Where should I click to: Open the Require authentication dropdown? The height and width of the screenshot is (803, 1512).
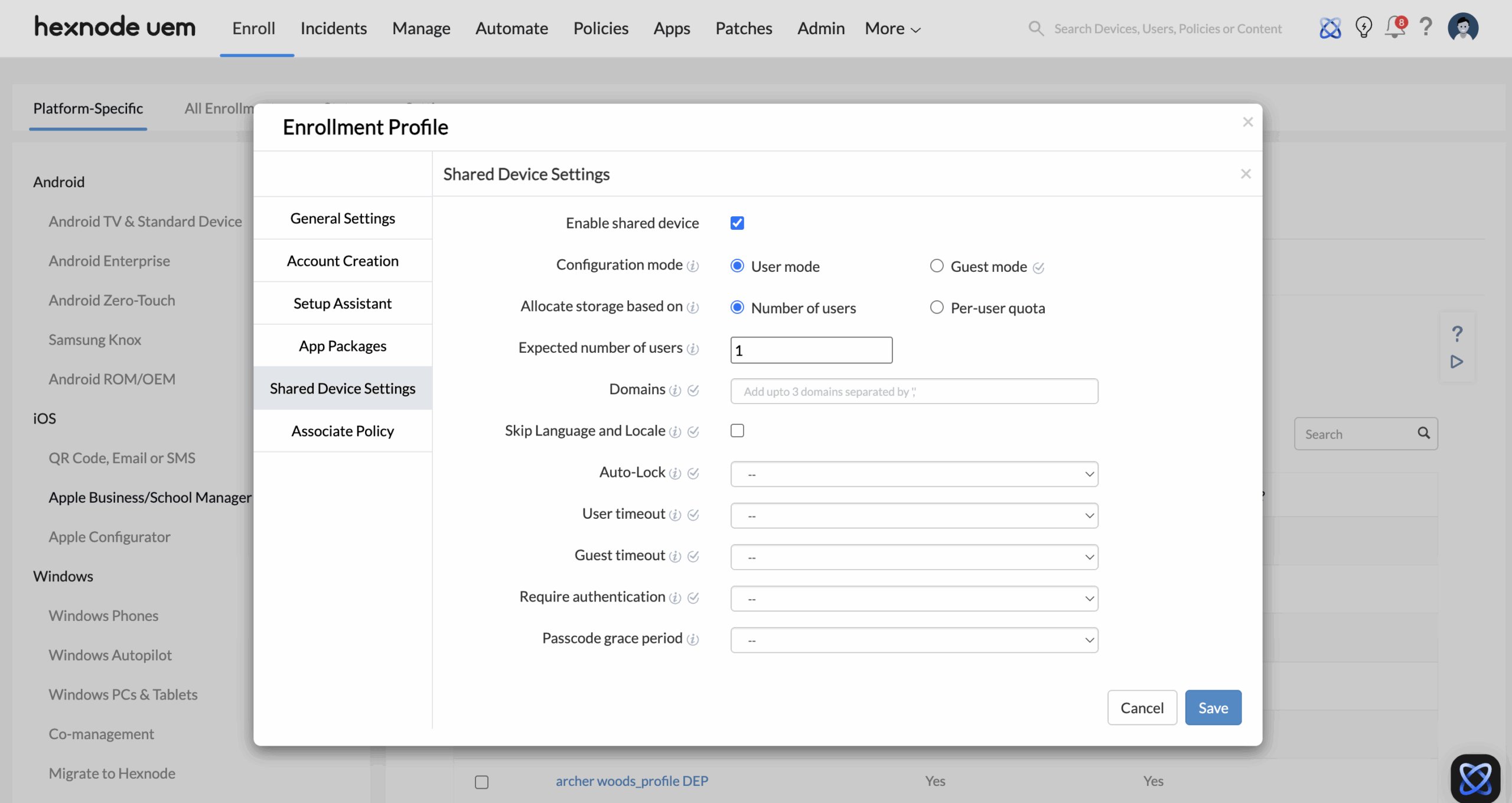click(914, 599)
